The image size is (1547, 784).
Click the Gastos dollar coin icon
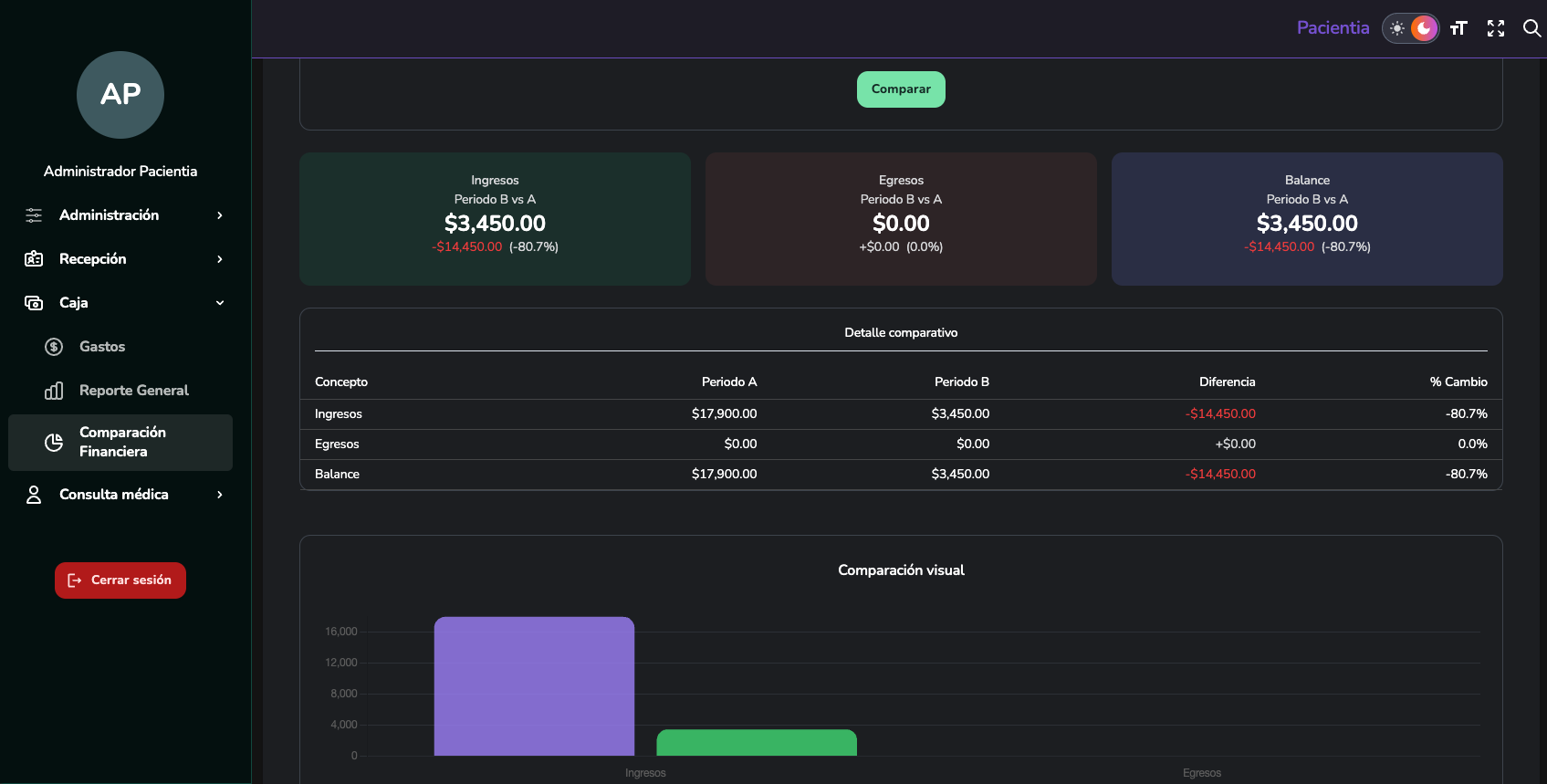[54, 347]
